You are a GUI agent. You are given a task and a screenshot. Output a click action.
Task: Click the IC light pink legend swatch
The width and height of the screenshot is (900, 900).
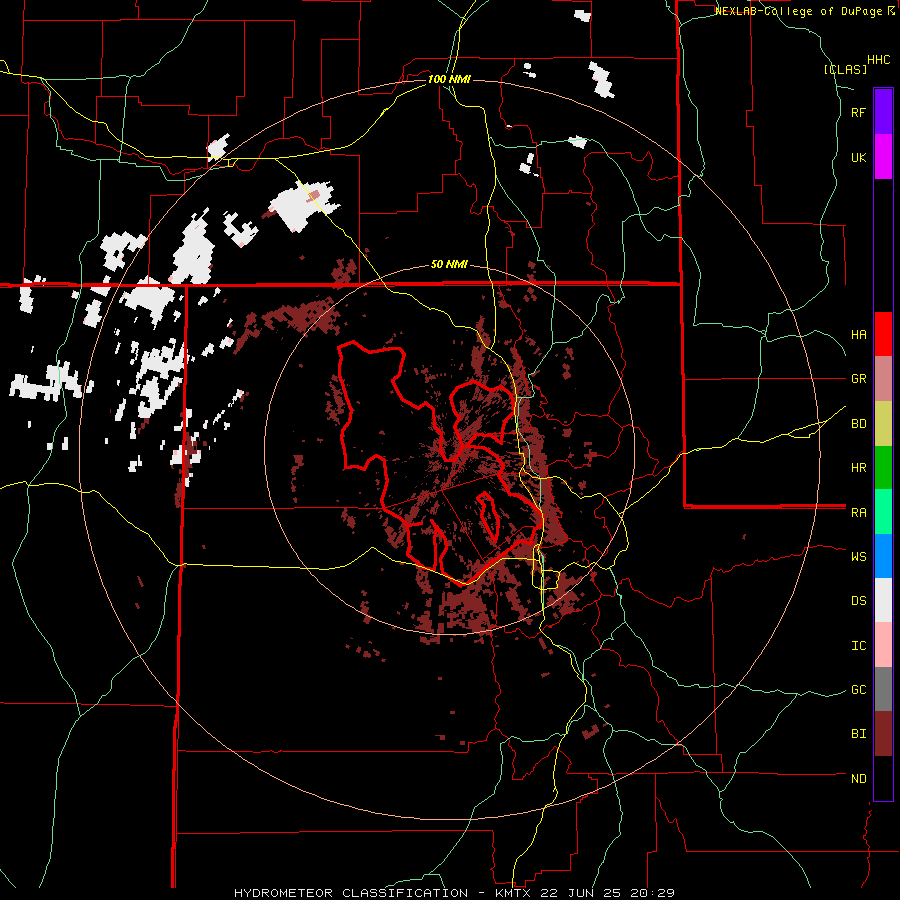click(x=883, y=645)
